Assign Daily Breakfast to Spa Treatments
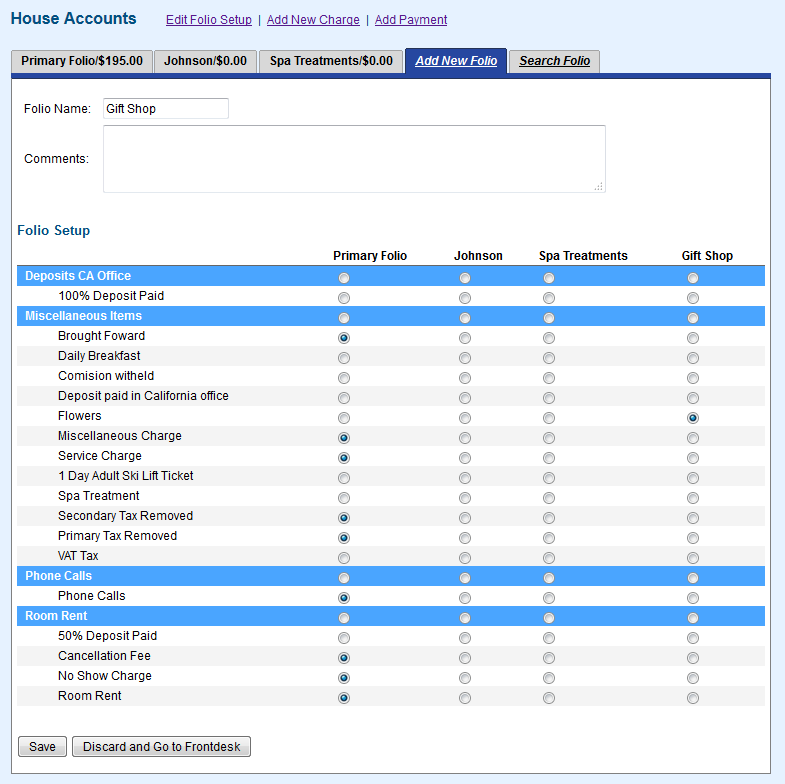Viewport: 785px width, 784px height. [549, 358]
